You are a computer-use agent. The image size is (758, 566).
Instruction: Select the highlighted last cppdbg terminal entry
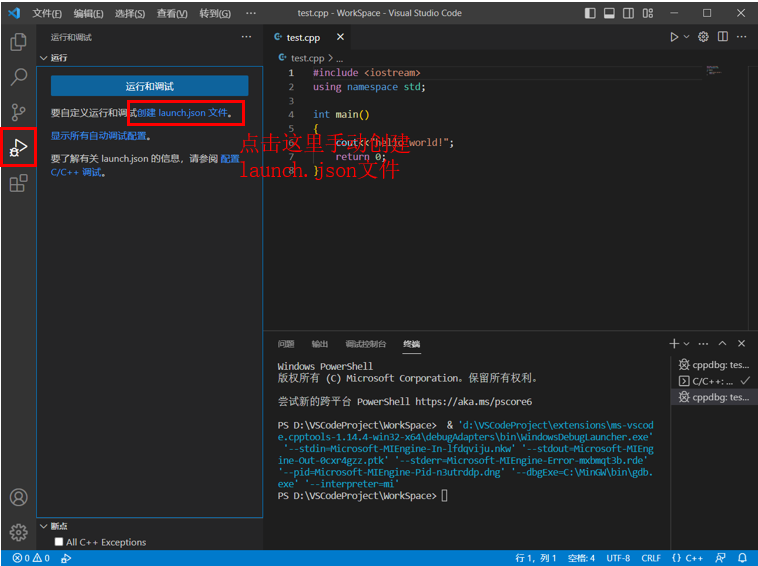tap(714, 397)
